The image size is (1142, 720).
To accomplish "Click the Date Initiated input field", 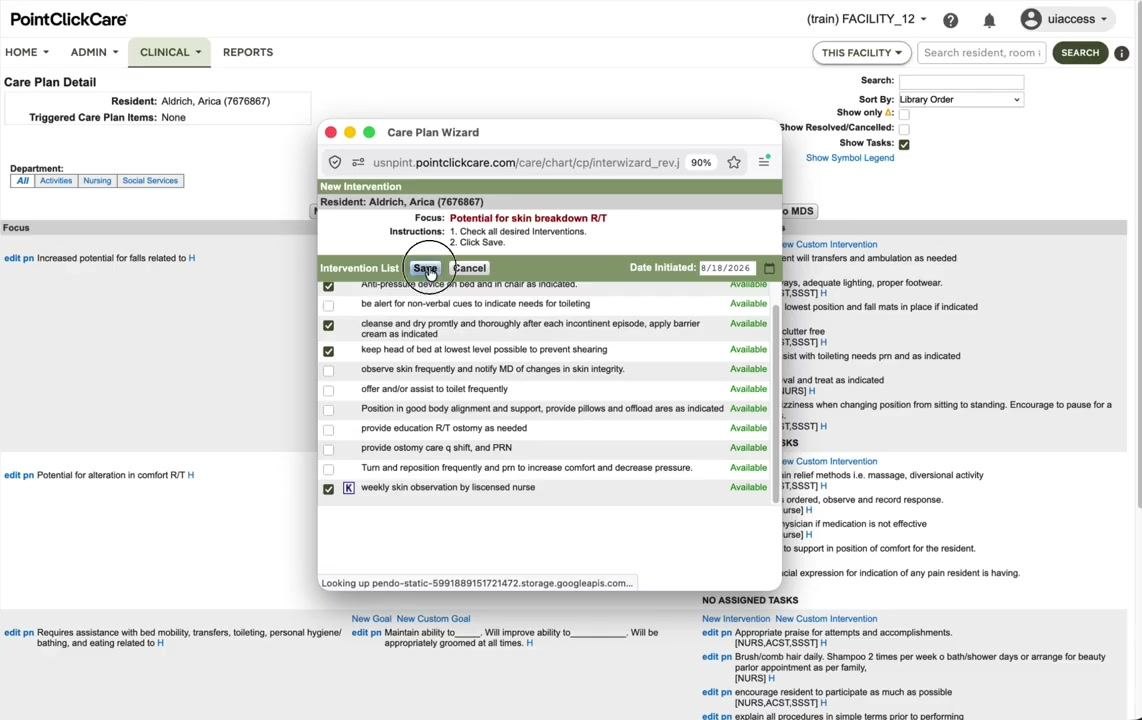I will [728, 268].
